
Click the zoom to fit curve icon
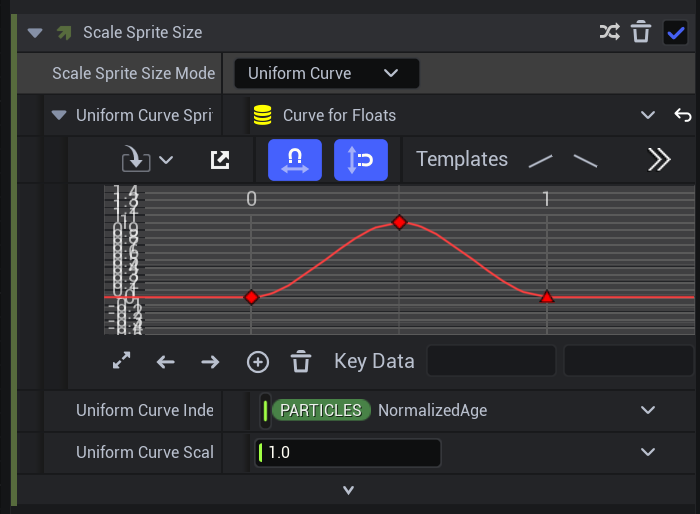click(x=122, y=361)
